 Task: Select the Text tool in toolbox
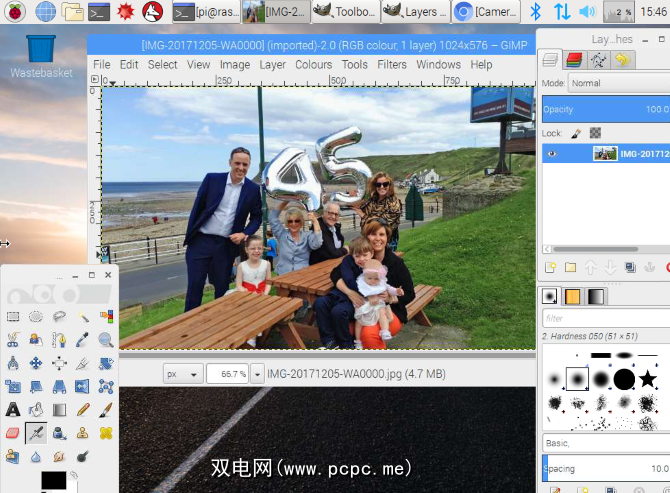tap(13, 409)
